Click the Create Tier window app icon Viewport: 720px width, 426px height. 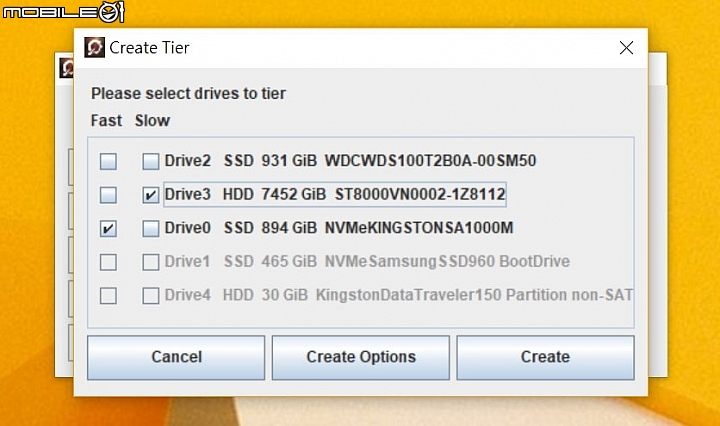tap(94, 47)
